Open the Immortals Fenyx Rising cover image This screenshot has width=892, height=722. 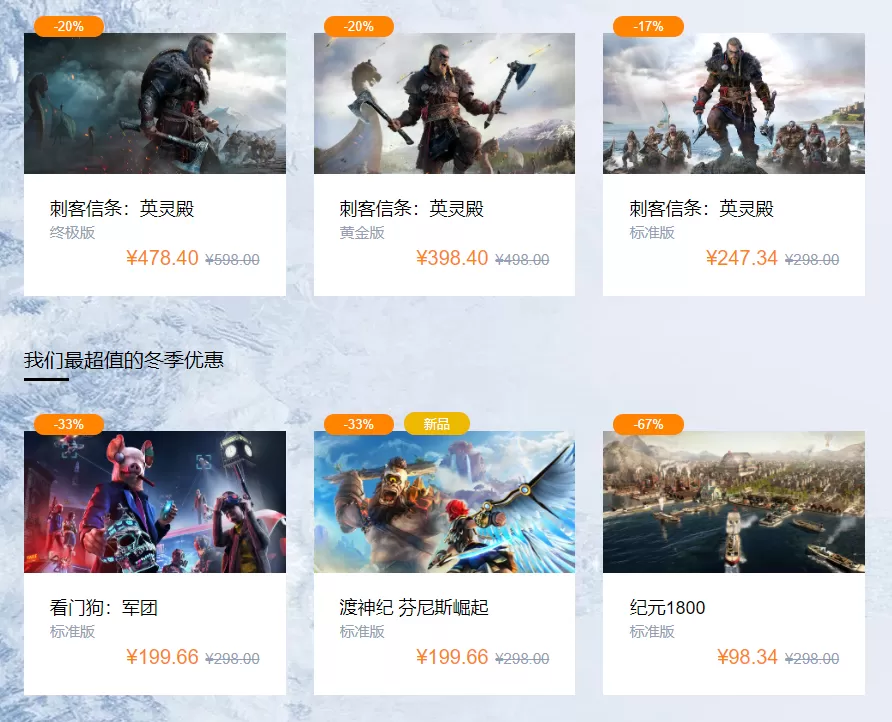pyautogui.click(x=444, y=502)
